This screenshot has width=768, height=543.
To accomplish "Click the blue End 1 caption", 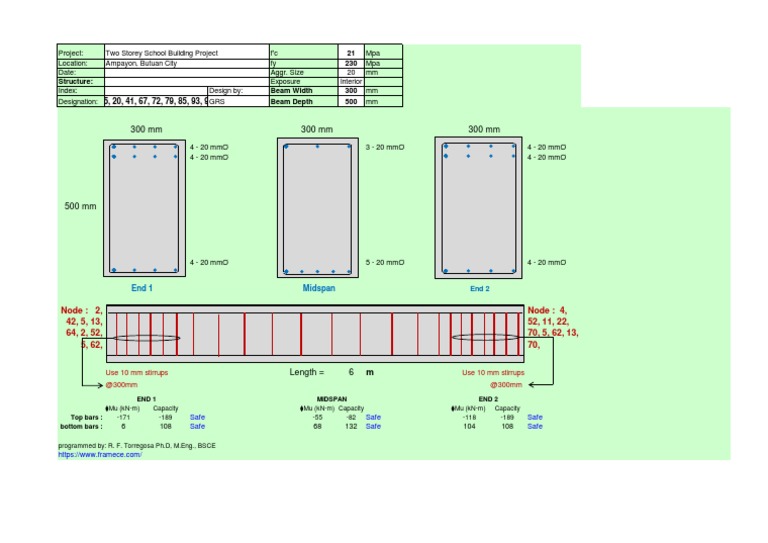I will pyautogui.click(x=142, y=288).
